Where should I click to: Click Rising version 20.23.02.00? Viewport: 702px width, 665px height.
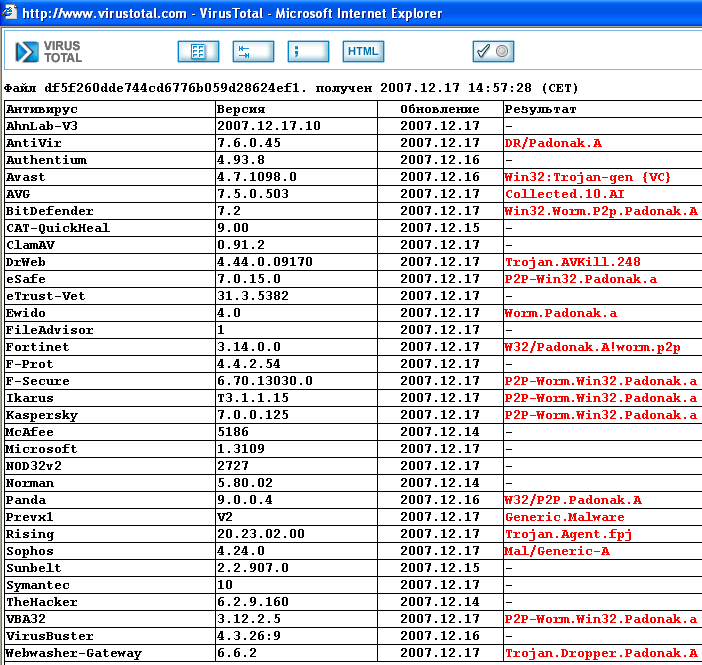[261, 535]
